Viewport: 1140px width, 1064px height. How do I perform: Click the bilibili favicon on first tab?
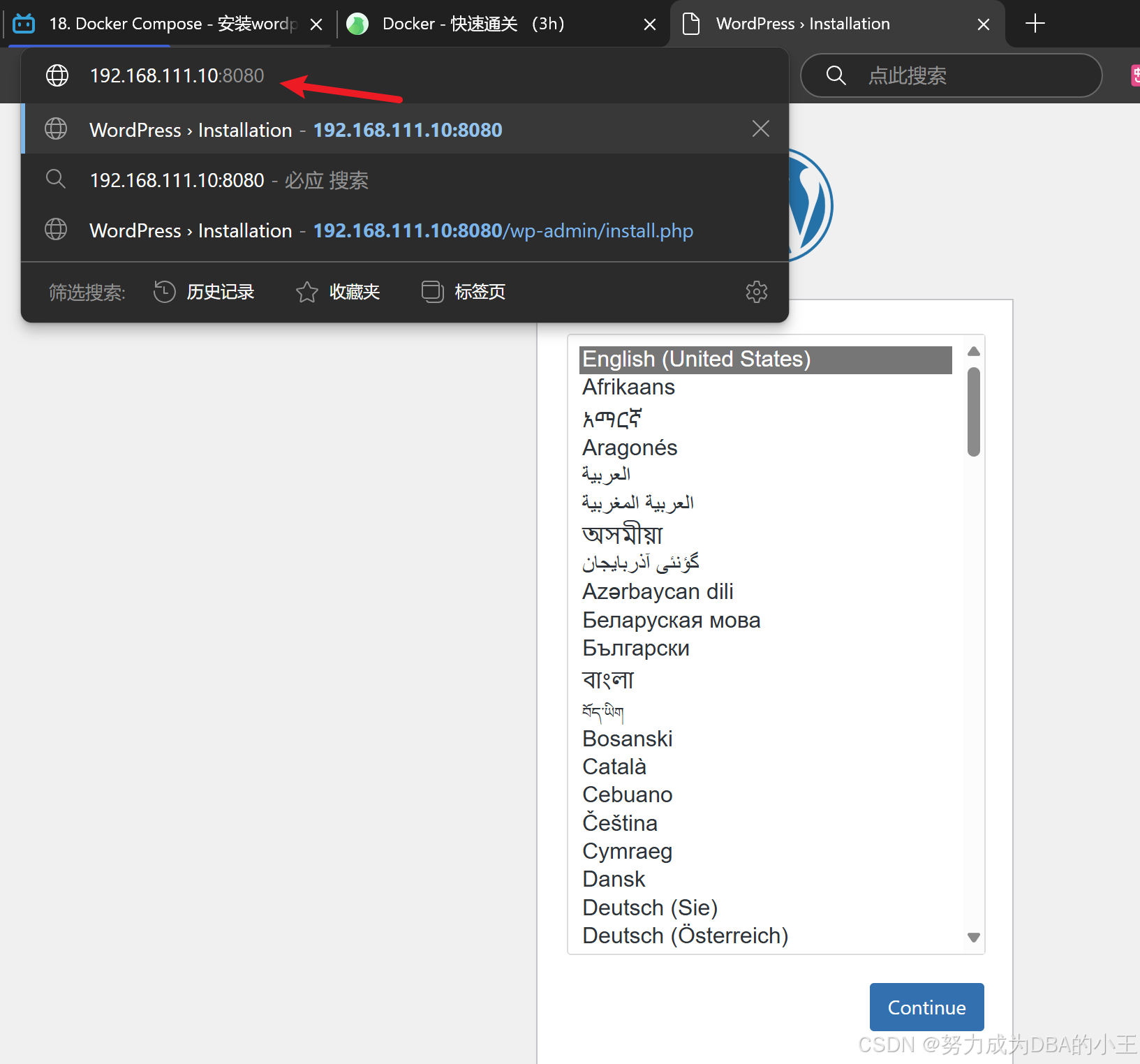pos(24,24)
